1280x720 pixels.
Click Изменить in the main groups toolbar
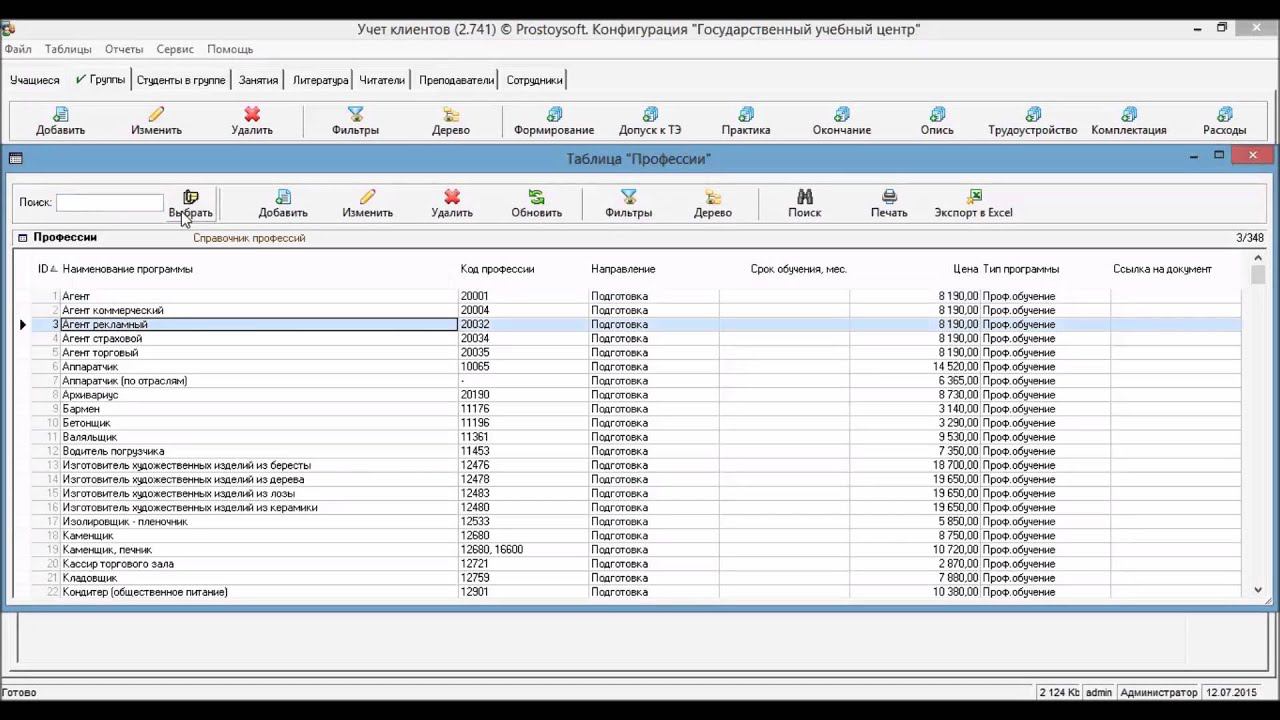point(156,121)
